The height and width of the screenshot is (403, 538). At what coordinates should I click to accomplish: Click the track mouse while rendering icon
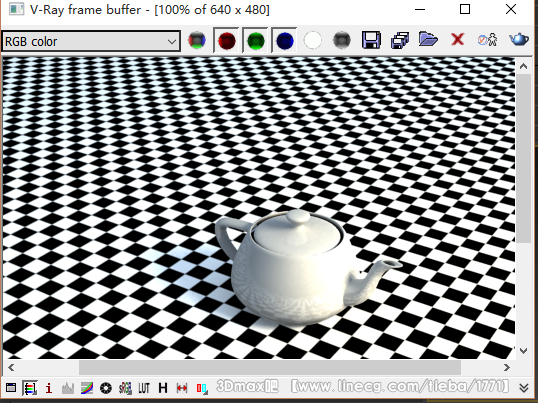488,40
